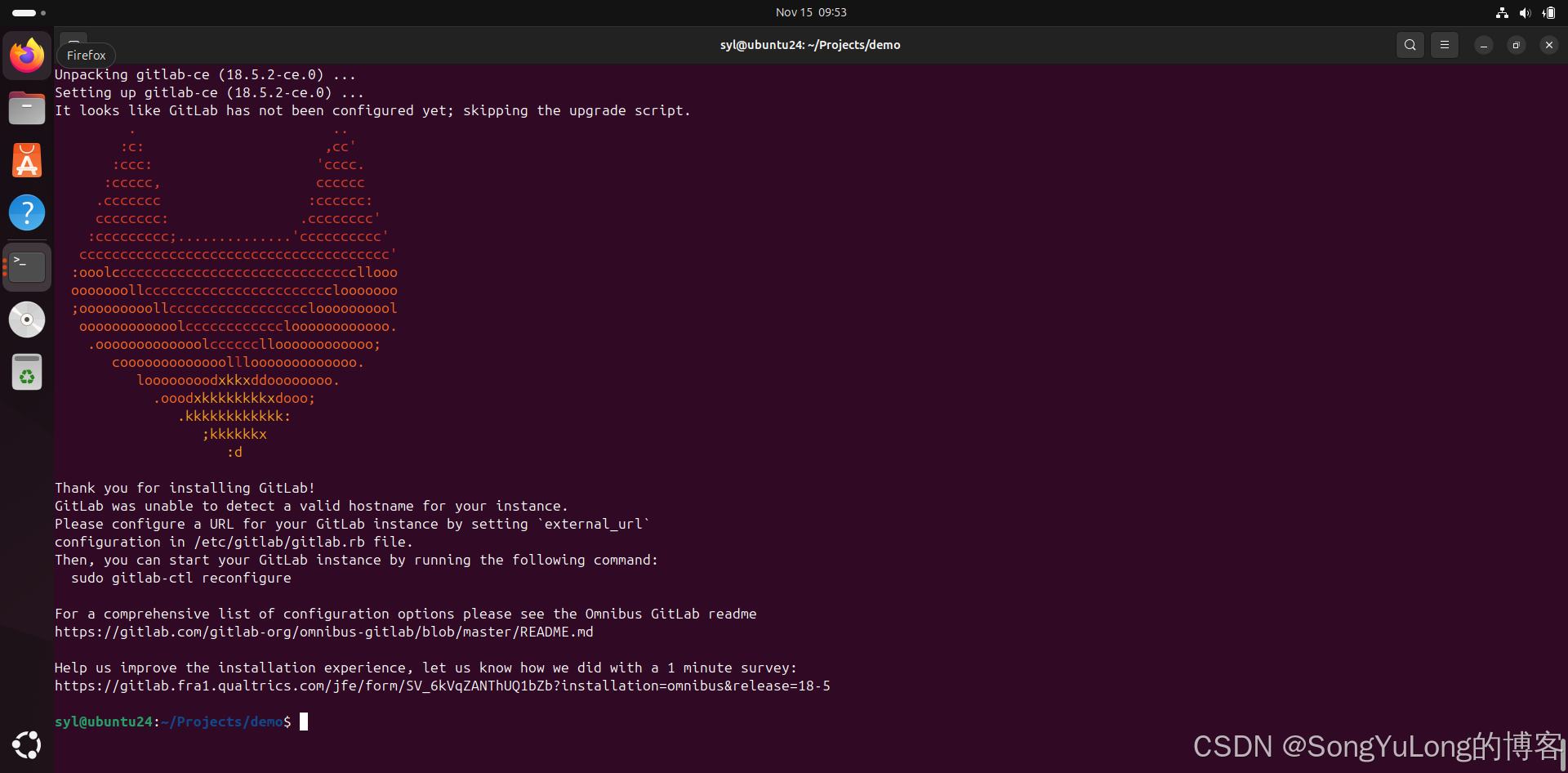This screenshot has width=1568, height=773.
Task: Open the terminal hamburger menu
Action: [x=1445, y=45]
